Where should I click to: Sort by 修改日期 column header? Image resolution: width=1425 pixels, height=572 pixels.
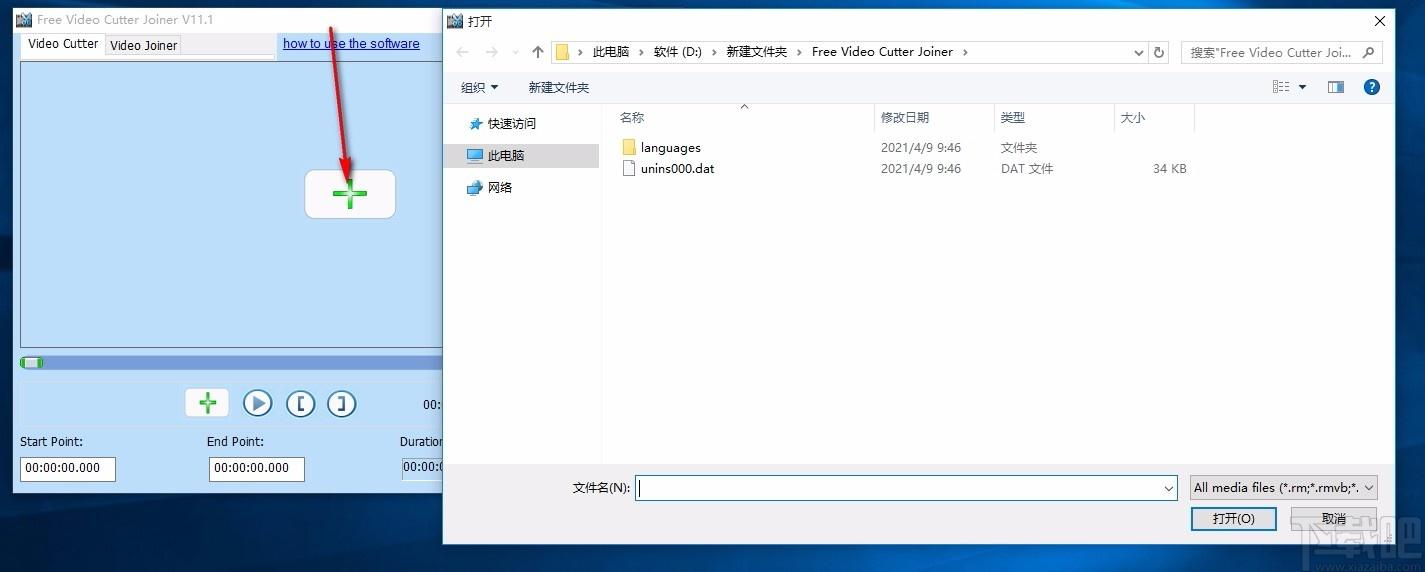pyautogui.click(x=905, y=118)
